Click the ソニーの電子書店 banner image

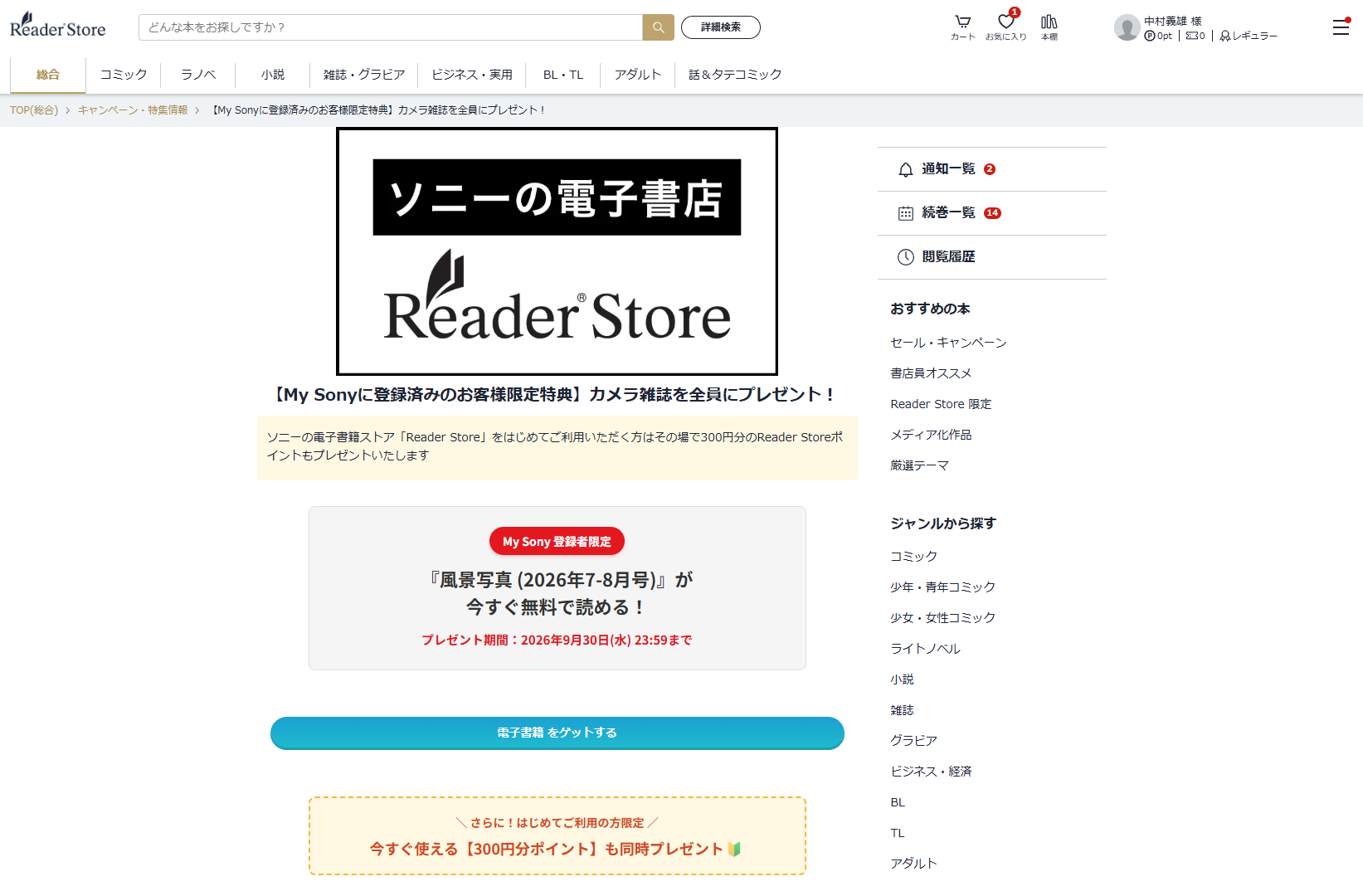pyautogui.click(x=557, y=251)
